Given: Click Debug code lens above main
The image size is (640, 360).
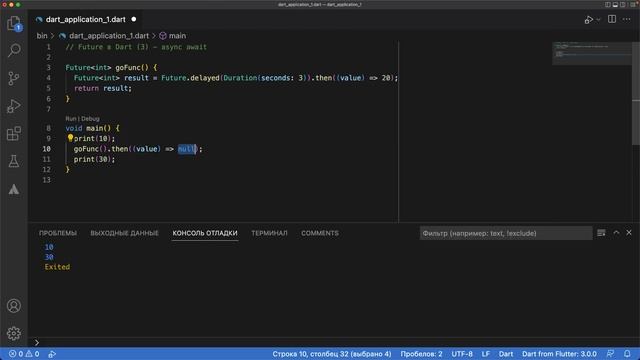Looking at the screenshot, I should tap(90, 119).
